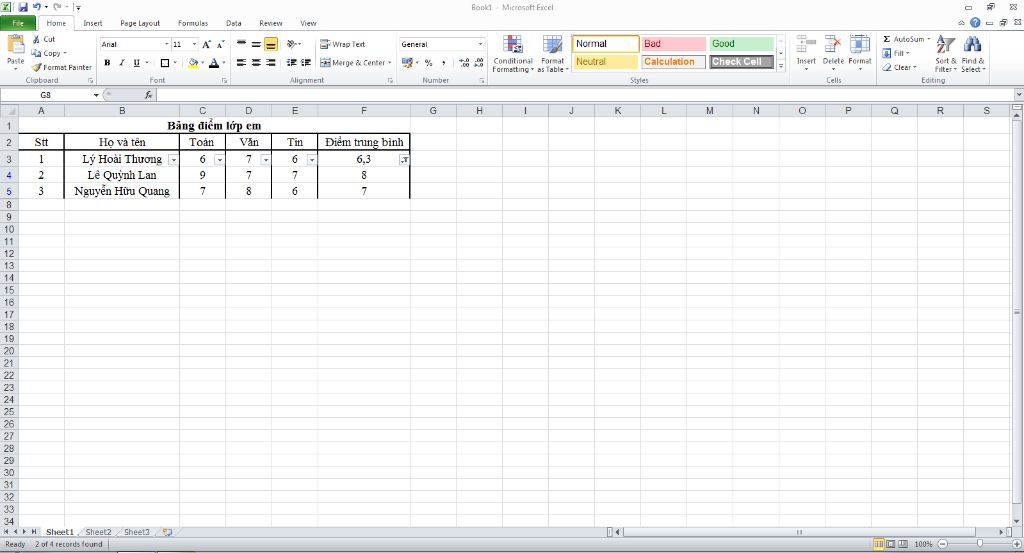Open Sort & Filter menu

point(945,54)
